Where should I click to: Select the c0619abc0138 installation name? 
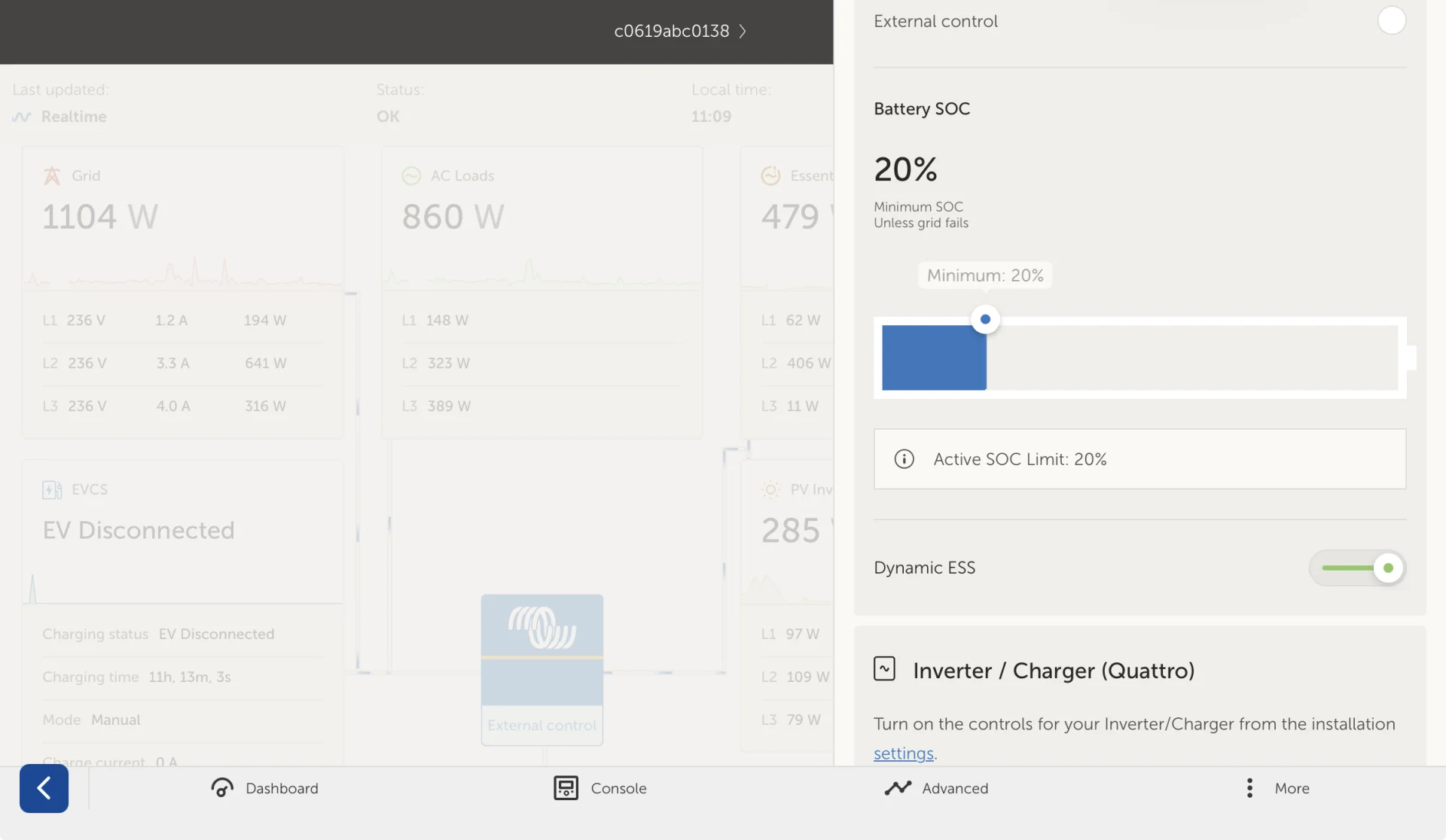671,31
